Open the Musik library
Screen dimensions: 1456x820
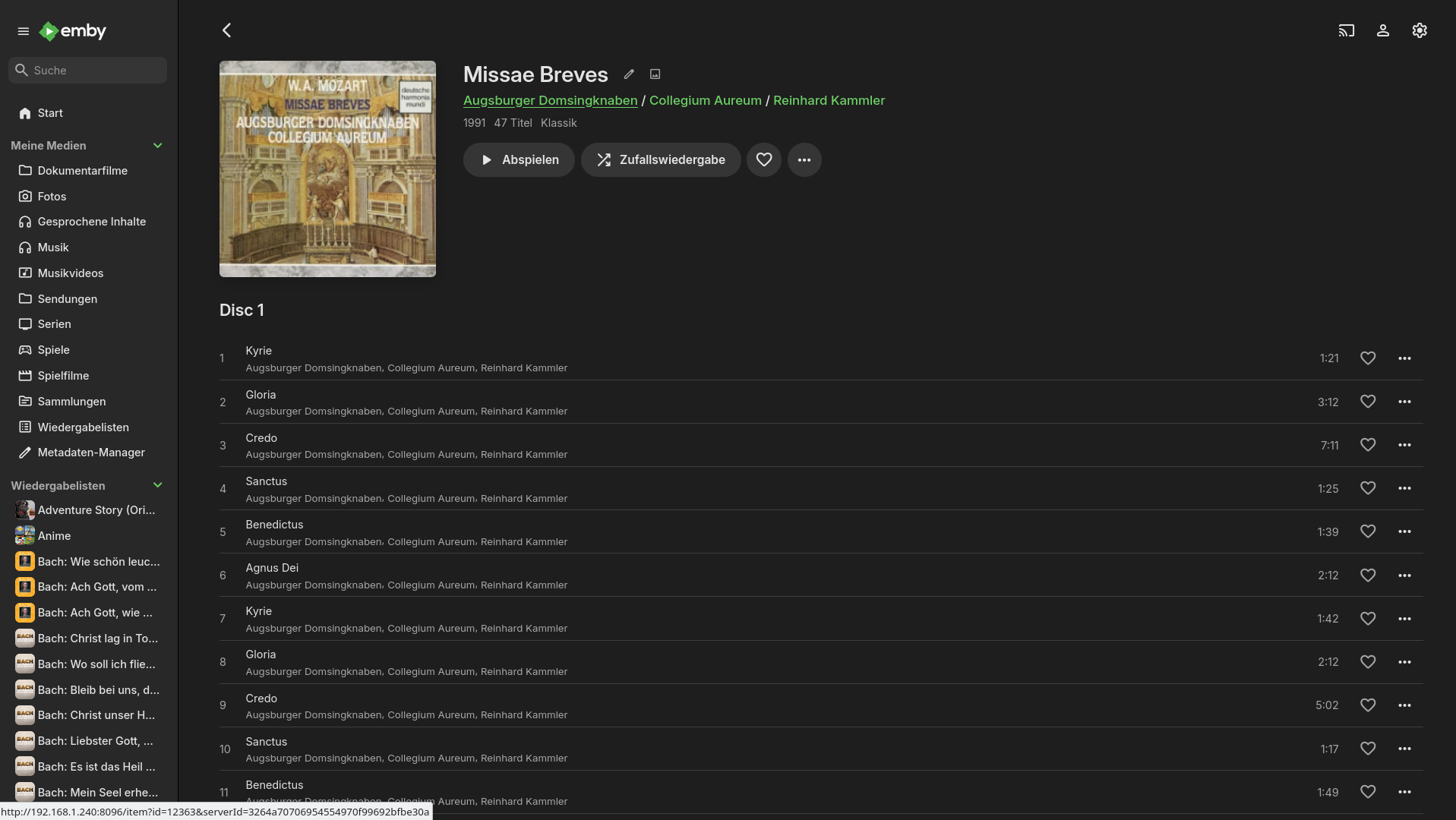tap(89, 248)
